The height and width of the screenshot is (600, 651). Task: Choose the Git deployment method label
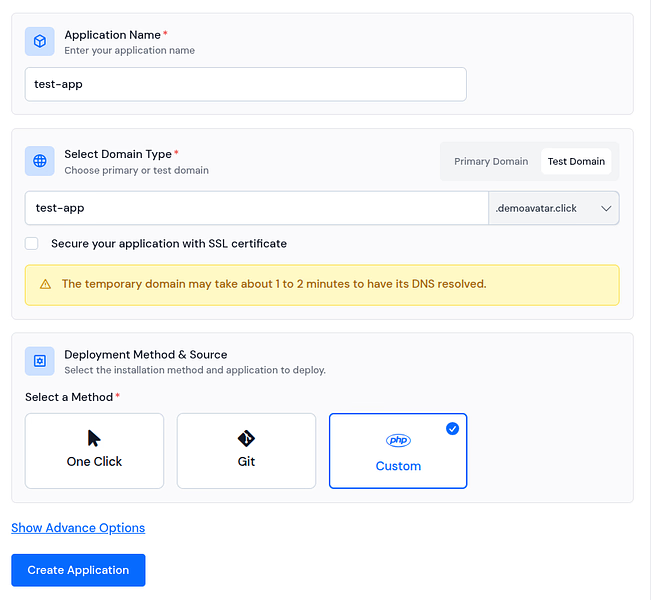pos(246,462)
